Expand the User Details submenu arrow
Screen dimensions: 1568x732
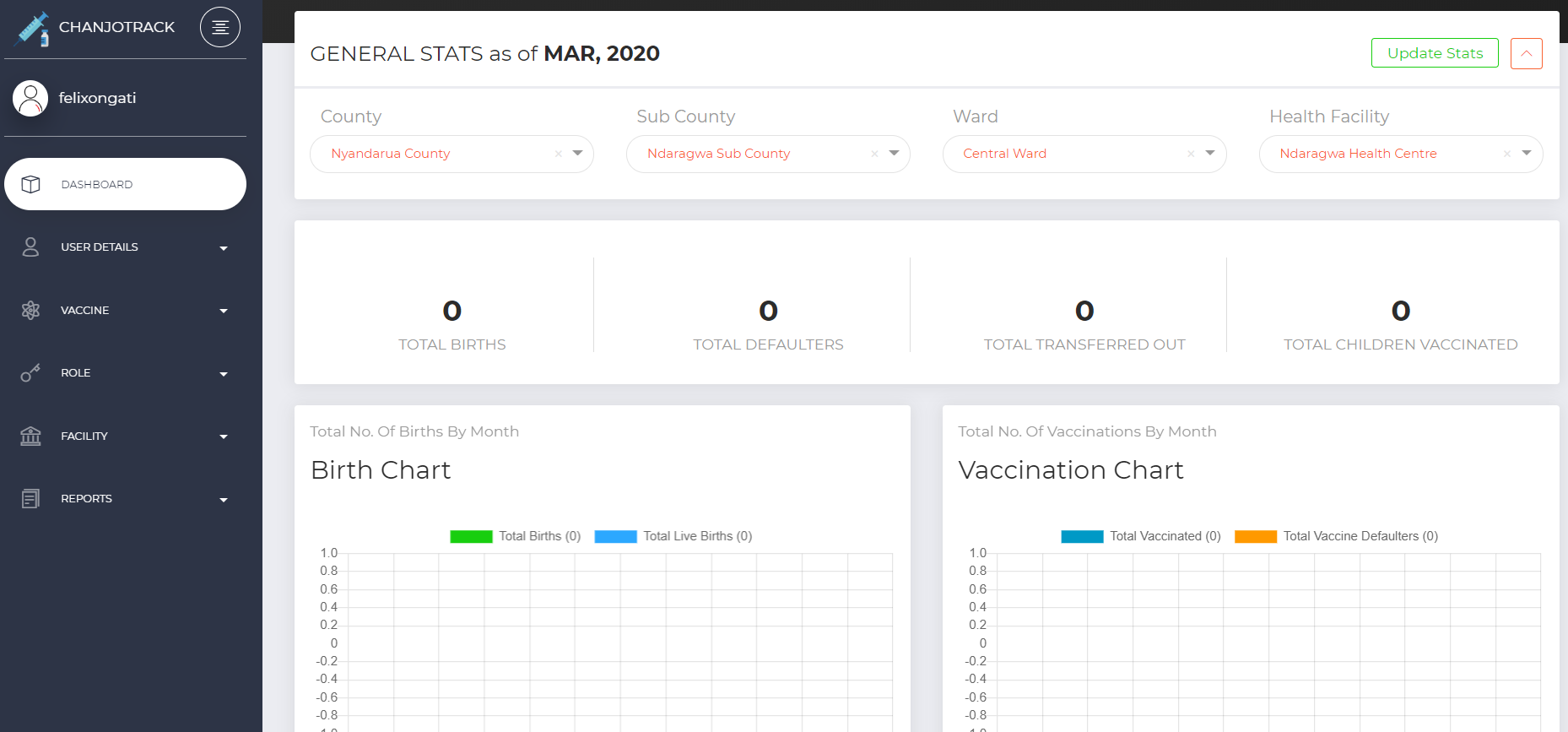[x=224, y=248]
